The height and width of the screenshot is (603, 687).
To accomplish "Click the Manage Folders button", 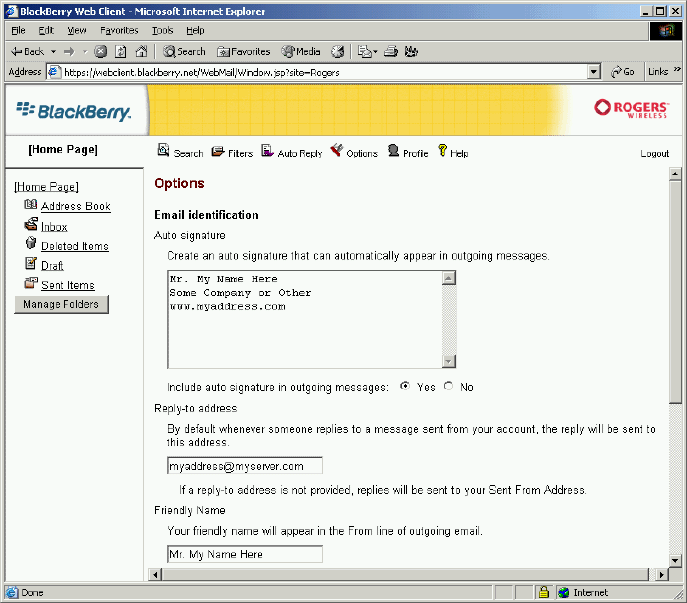I will pyautogui.click(x=61, y=304).
